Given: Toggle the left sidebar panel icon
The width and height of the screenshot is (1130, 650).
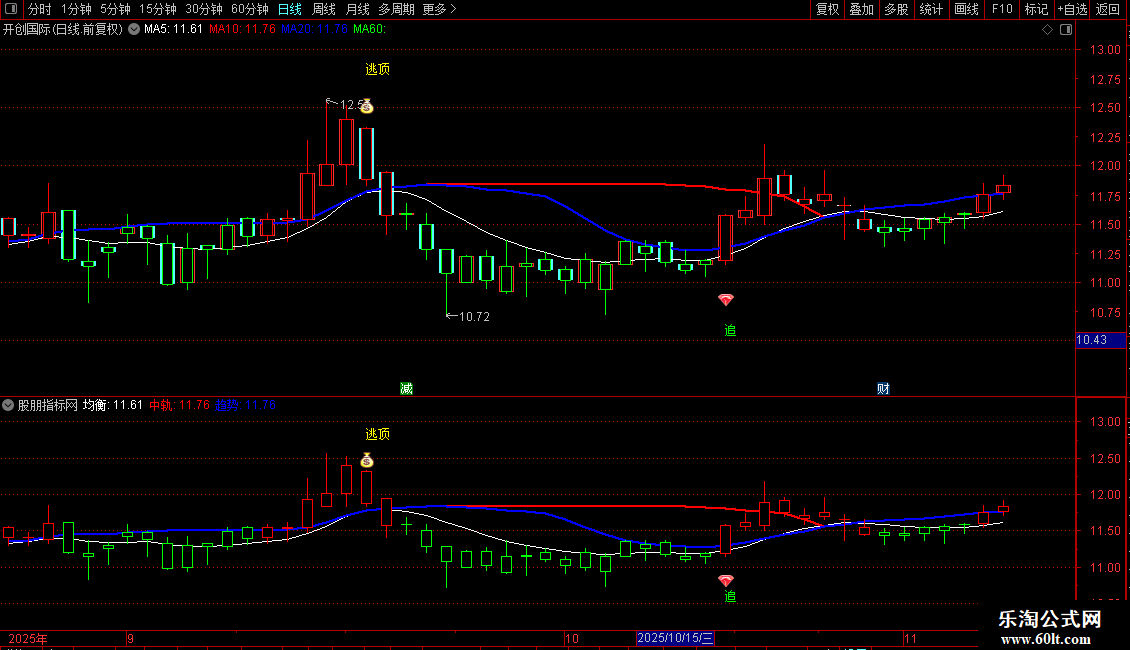Looking at the screenshot, I should 11,9.
